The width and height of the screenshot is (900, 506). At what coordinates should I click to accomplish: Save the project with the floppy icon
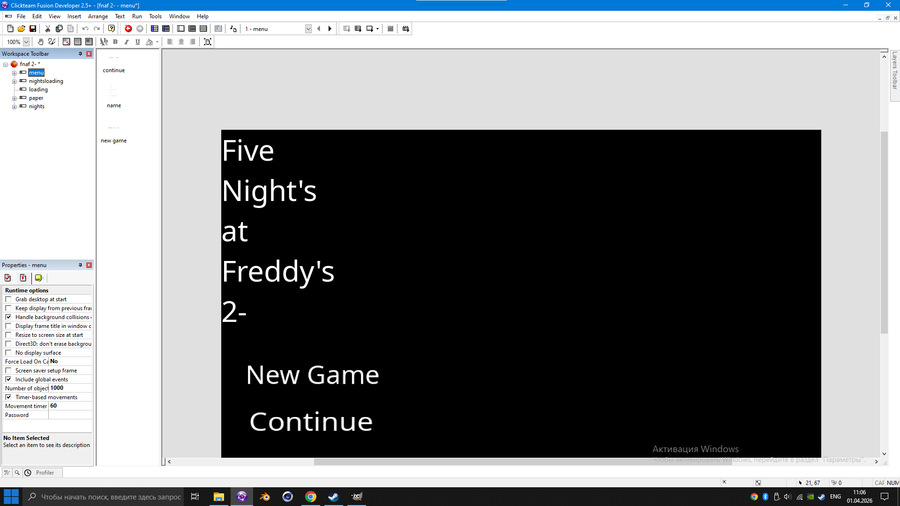(33, 29)
